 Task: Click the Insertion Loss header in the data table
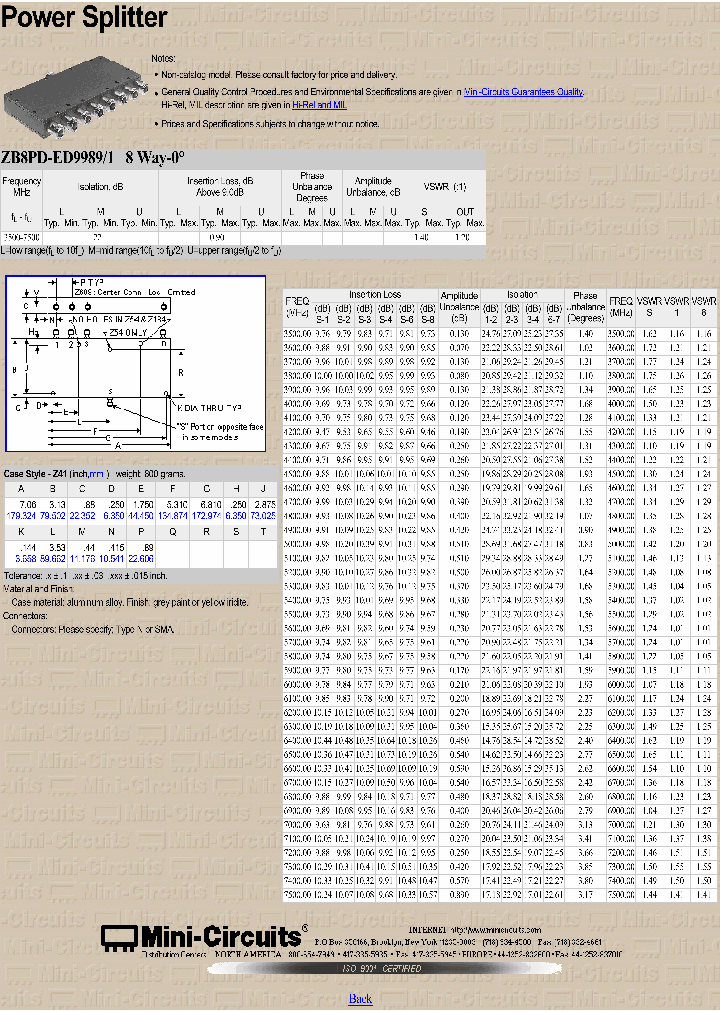point(375,294)
